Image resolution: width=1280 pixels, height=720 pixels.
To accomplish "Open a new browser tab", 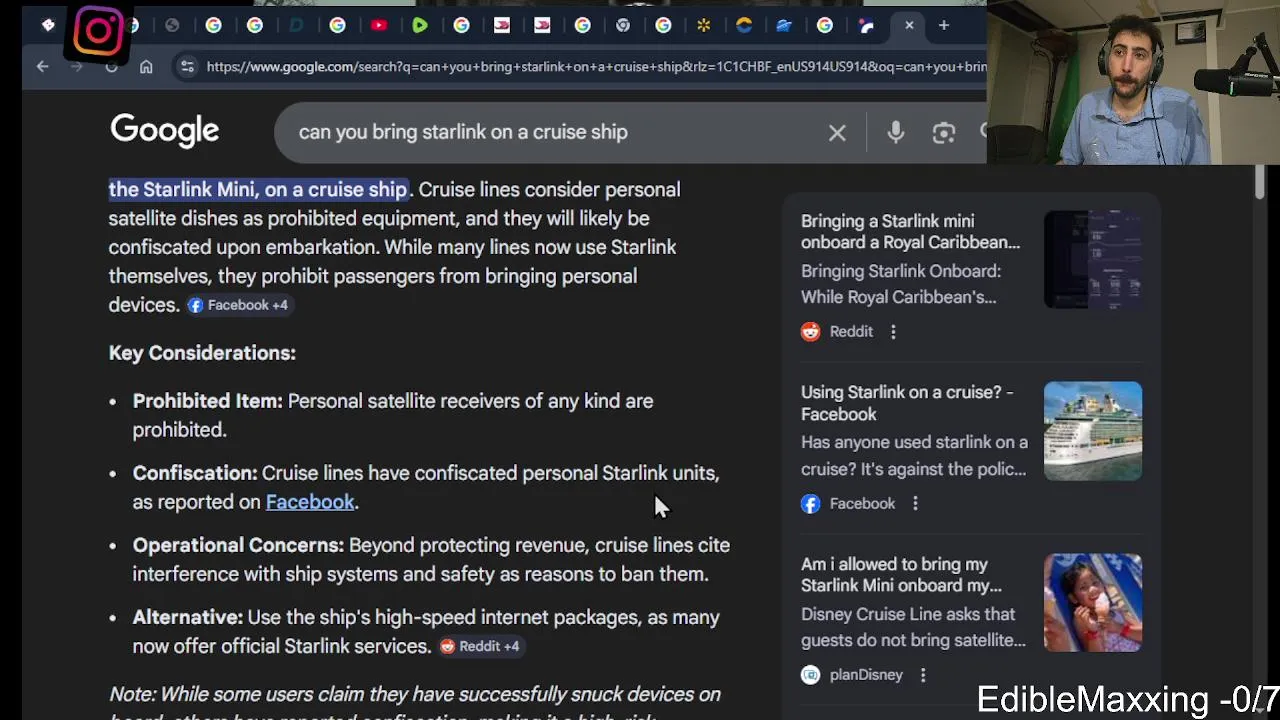I will tap(943, 25).
